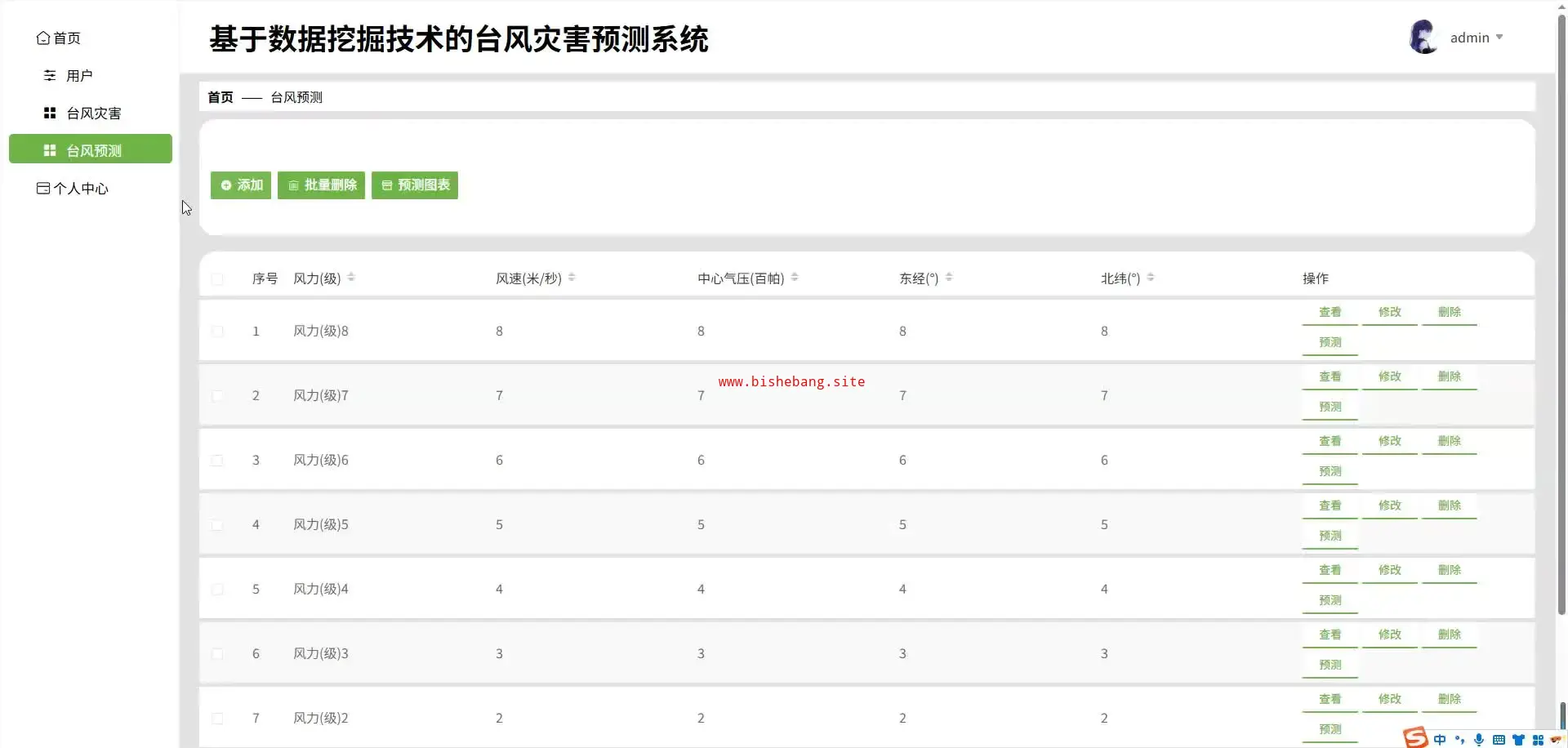Click 查看 for row 风力(级)2
The image size is (1568, 748).
1330,700
